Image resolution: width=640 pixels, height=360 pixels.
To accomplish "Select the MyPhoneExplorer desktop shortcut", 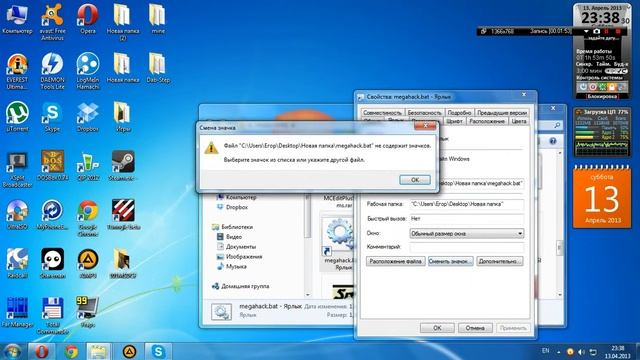I will click(x=52, y=215).
